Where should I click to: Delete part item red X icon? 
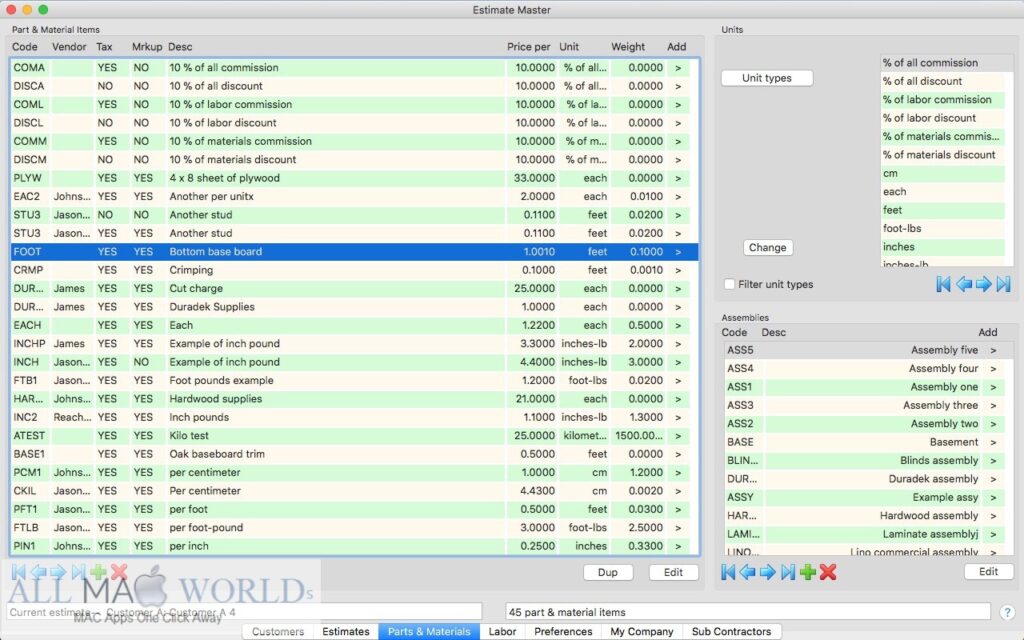[x=119, y=572]
